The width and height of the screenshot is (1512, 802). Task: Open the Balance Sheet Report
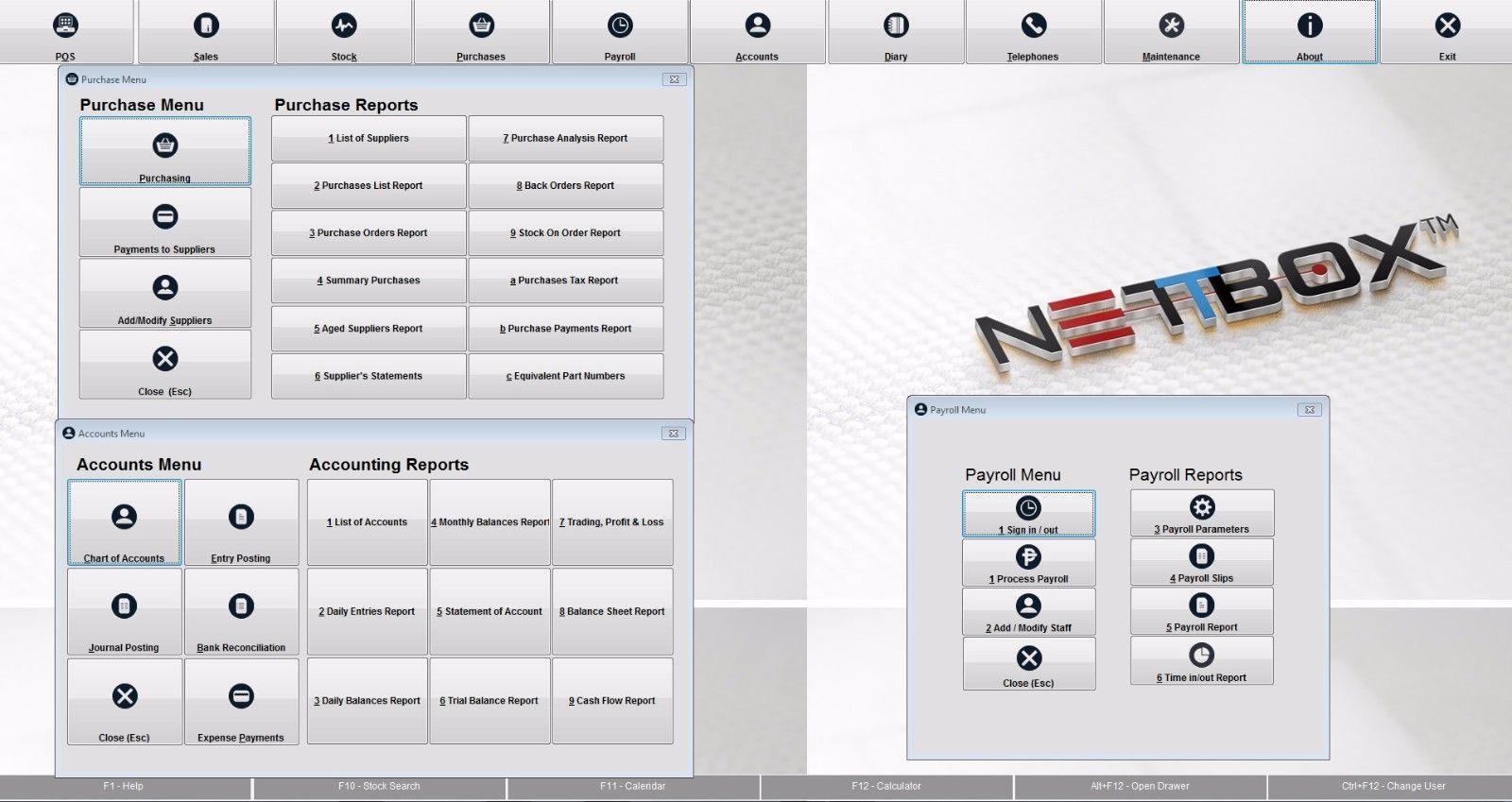(613, 611)
